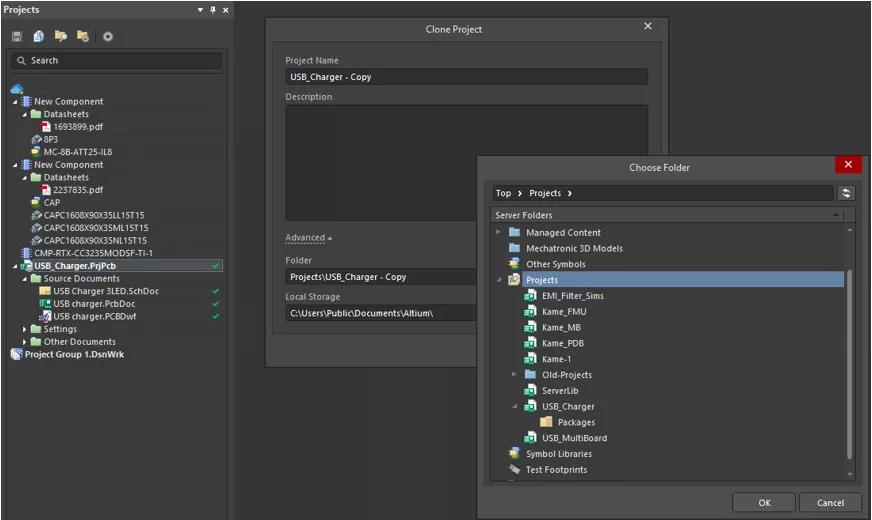Image resolution: width=872 pixels, height=520 pixels.
Task: Click the cloud server icon in project tree
Action: coord(17,89)
